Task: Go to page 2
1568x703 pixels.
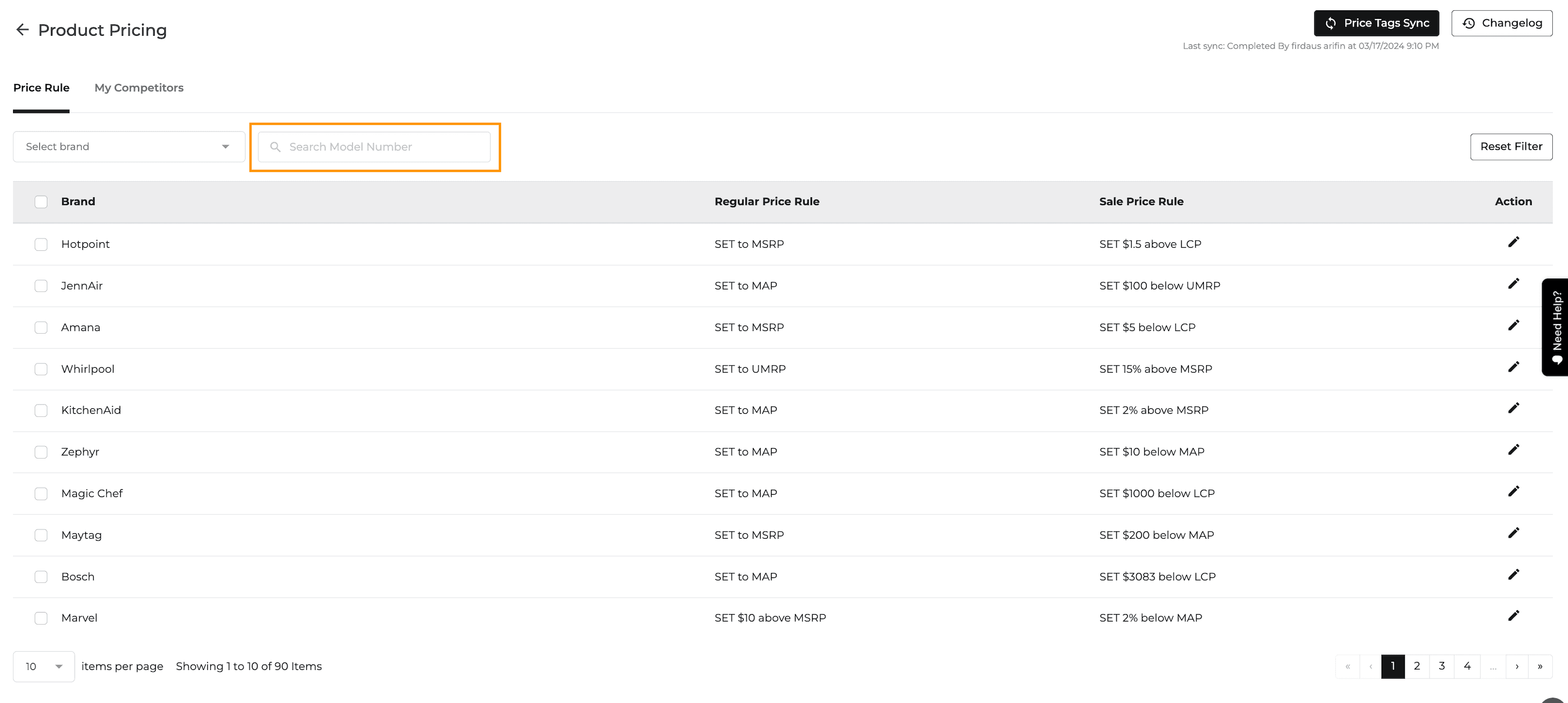Action: [x=1417, y=667]
